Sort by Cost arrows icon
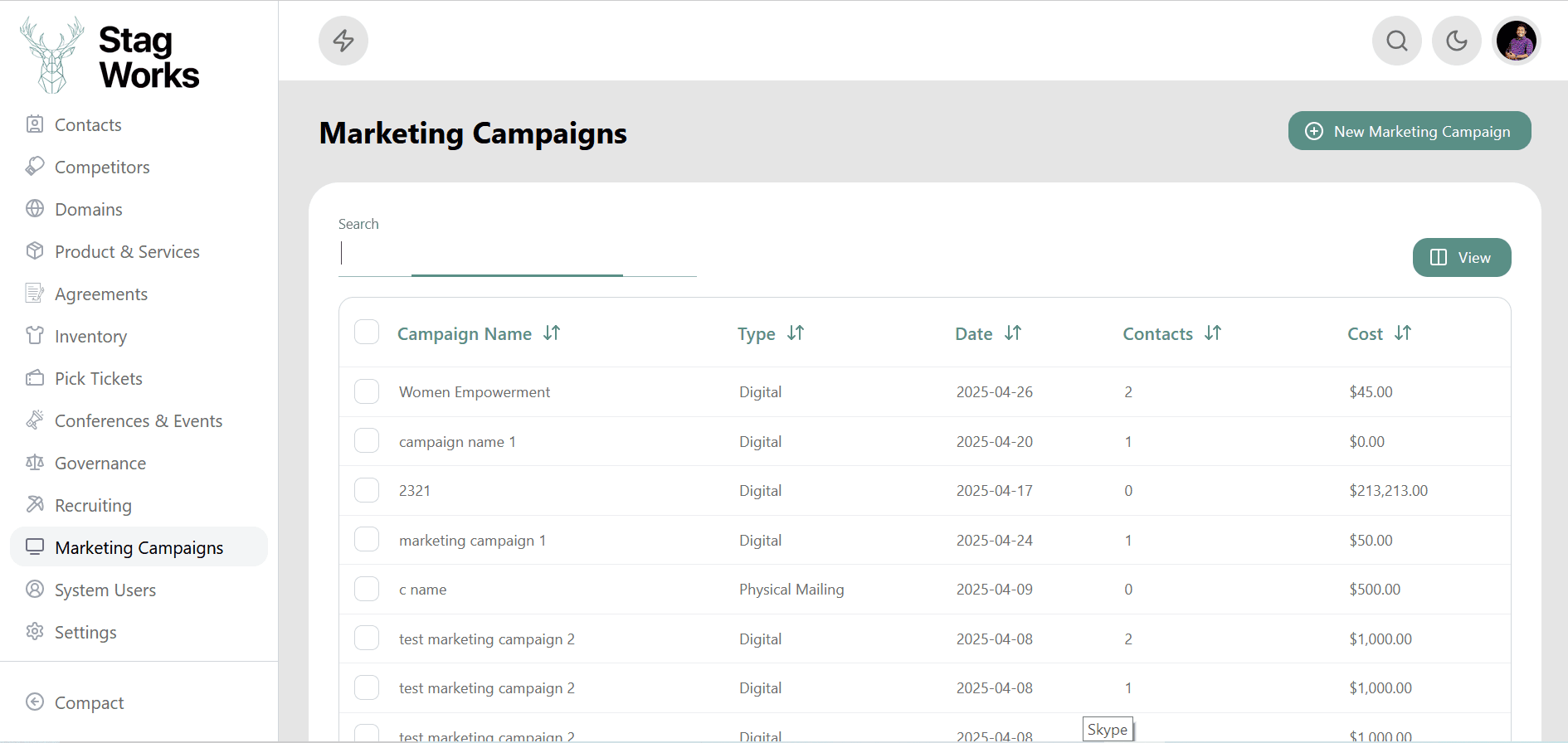Image resolution: width=1568 pixels, height=743 pixels. point(1403,333)
